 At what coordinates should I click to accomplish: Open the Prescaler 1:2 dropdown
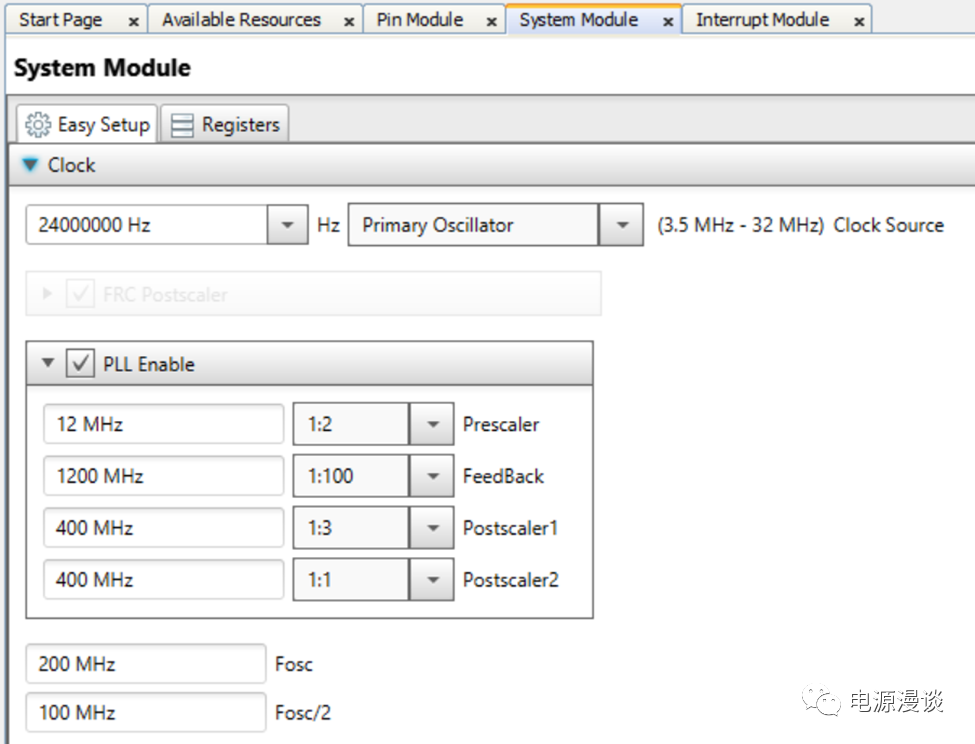click(432, 424)
